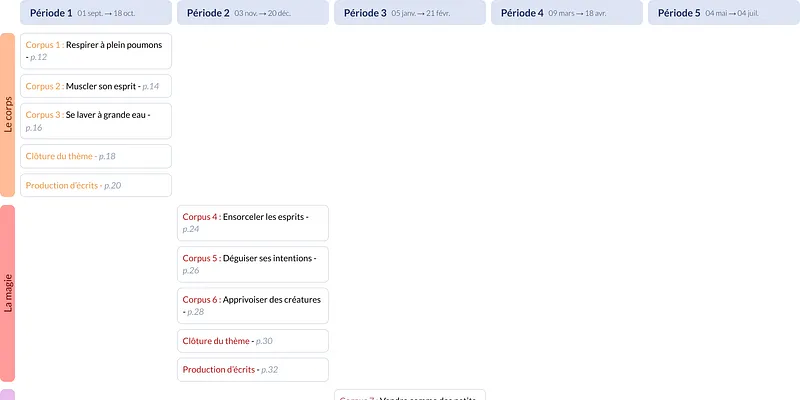Select the Période 1 column header
This screenshot has height=400, width=800.
(96, 12)
